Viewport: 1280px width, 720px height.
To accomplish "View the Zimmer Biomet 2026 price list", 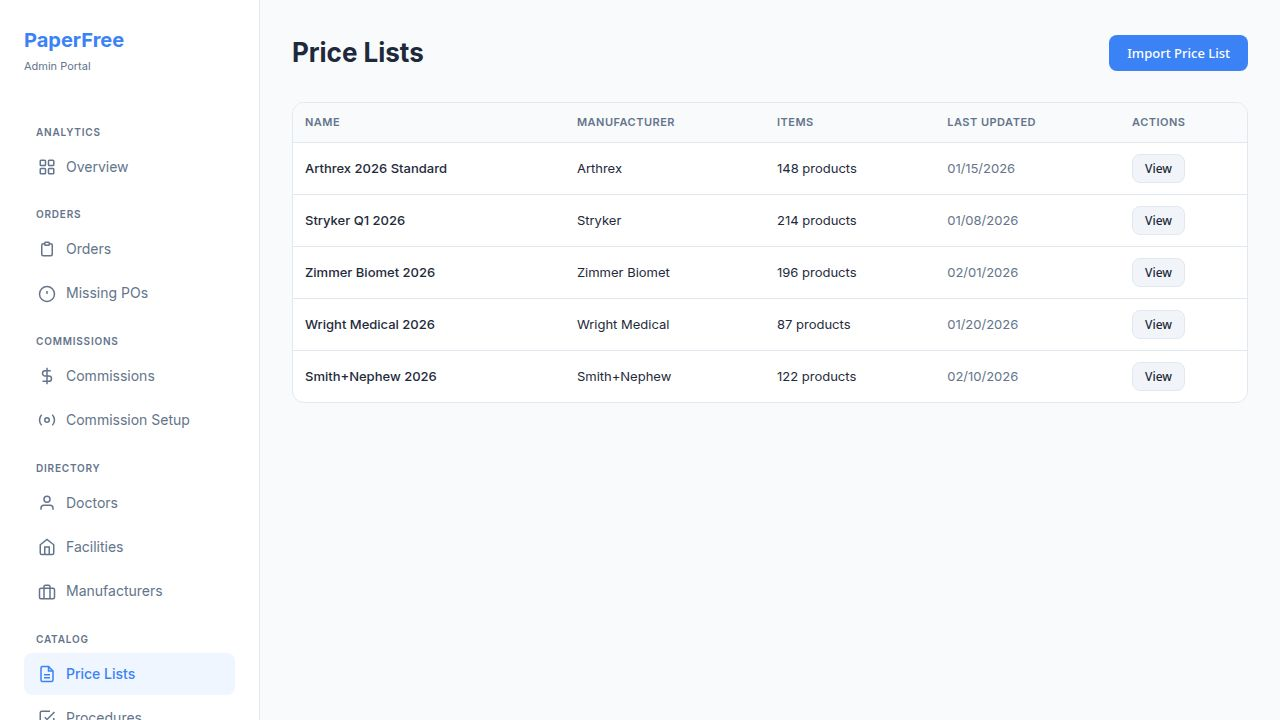I will 1157,272.
